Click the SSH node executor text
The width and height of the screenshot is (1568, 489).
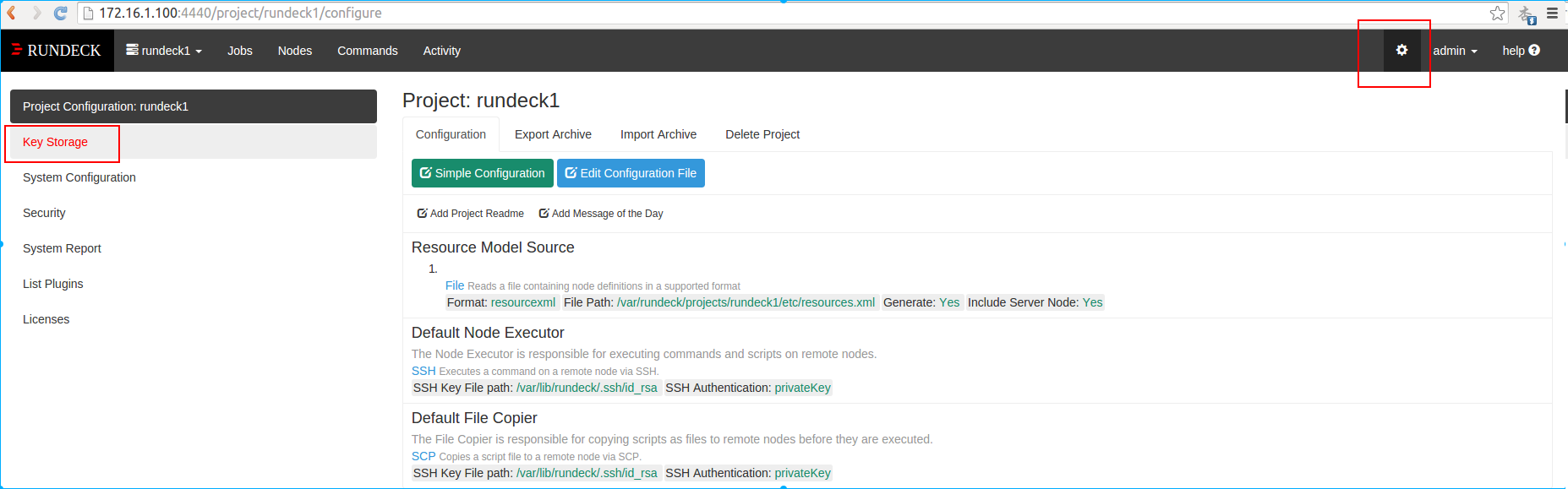tap(423, 371)
